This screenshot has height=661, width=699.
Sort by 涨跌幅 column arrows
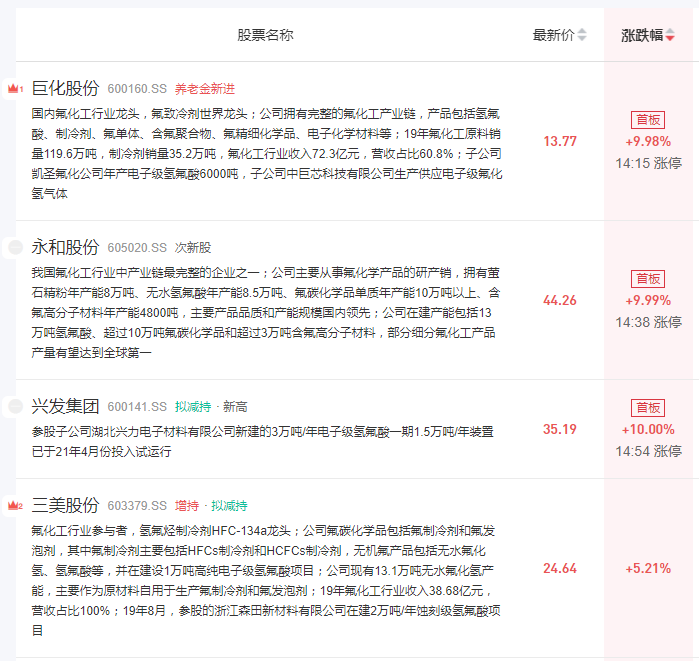tap(670, 35)
